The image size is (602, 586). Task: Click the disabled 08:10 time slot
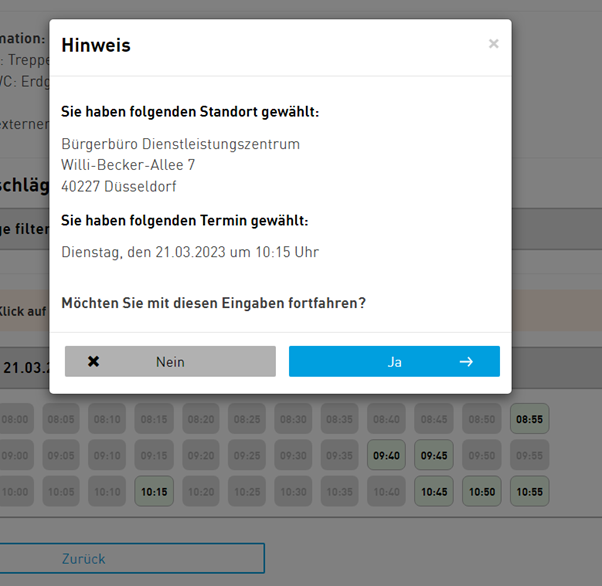point(107,419)
